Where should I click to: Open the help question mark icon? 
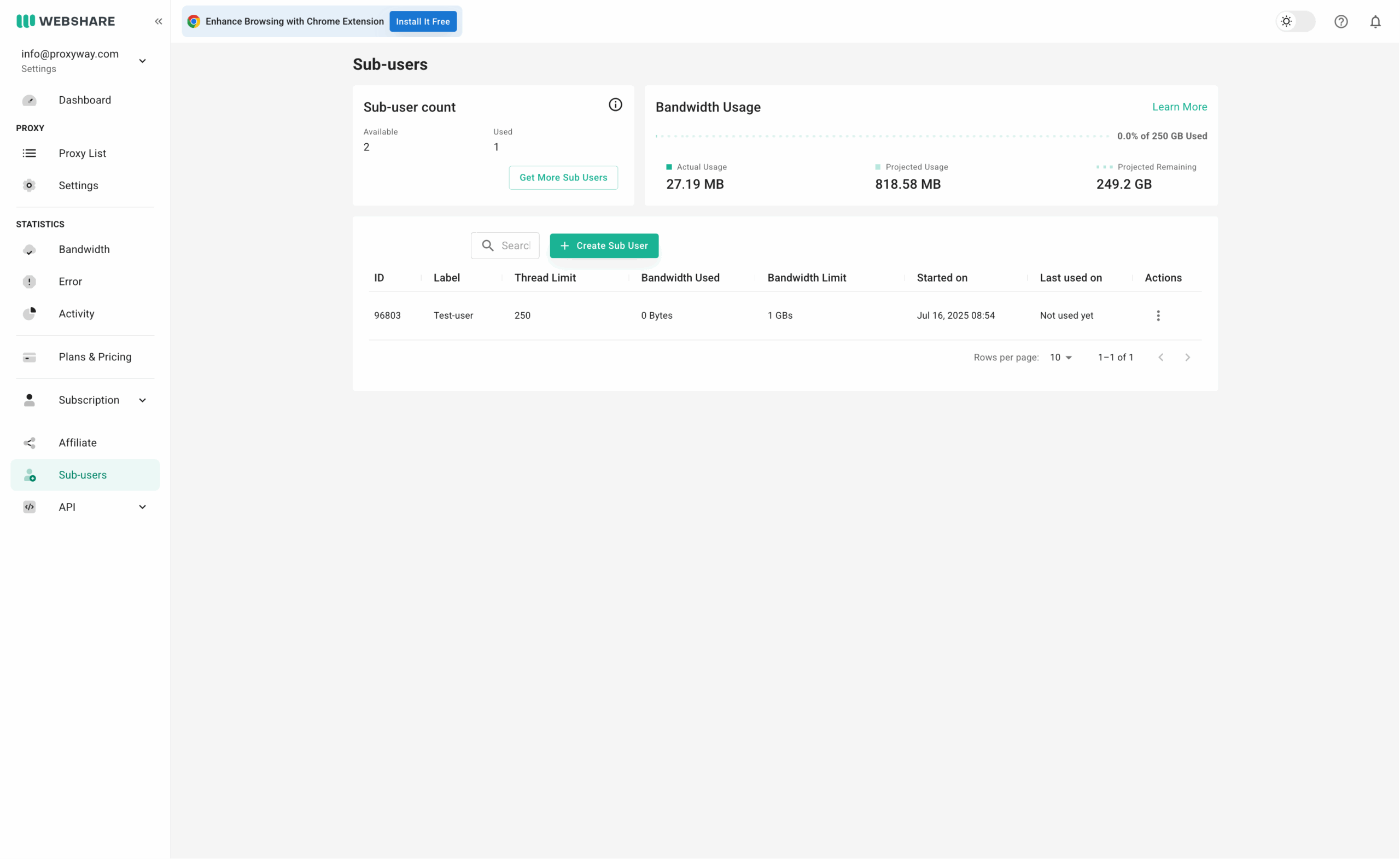click(1341, 21)
